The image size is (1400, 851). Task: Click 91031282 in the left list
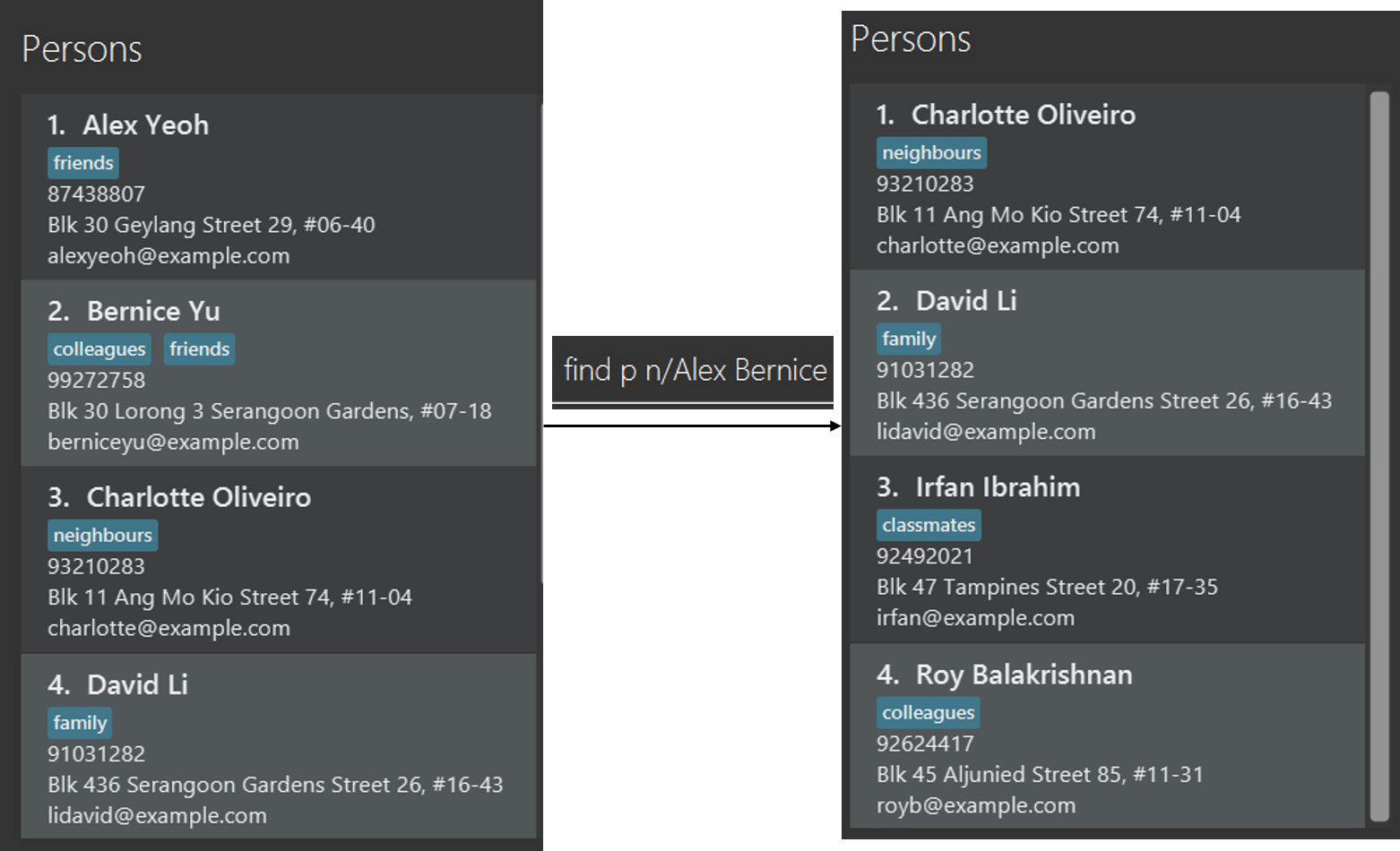96,754
